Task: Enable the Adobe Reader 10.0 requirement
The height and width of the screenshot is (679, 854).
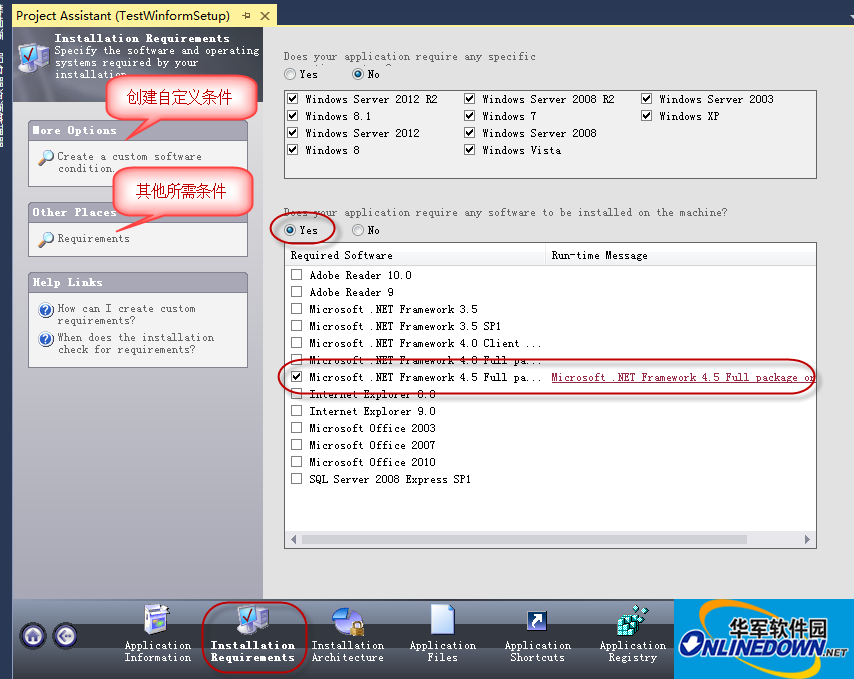Action: (x=297, y=275)
